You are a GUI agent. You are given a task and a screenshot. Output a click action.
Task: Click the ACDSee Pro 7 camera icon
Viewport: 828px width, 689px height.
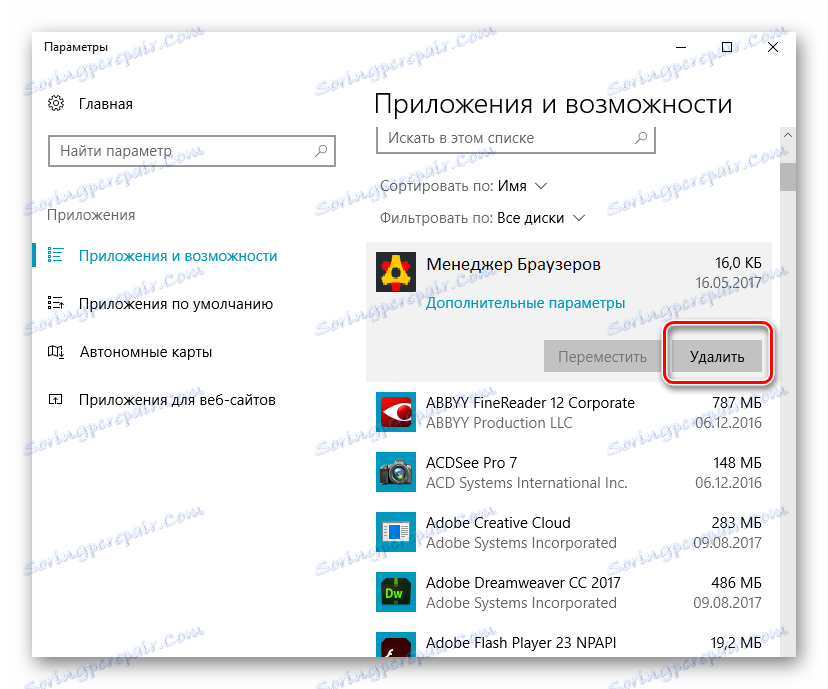396,472
